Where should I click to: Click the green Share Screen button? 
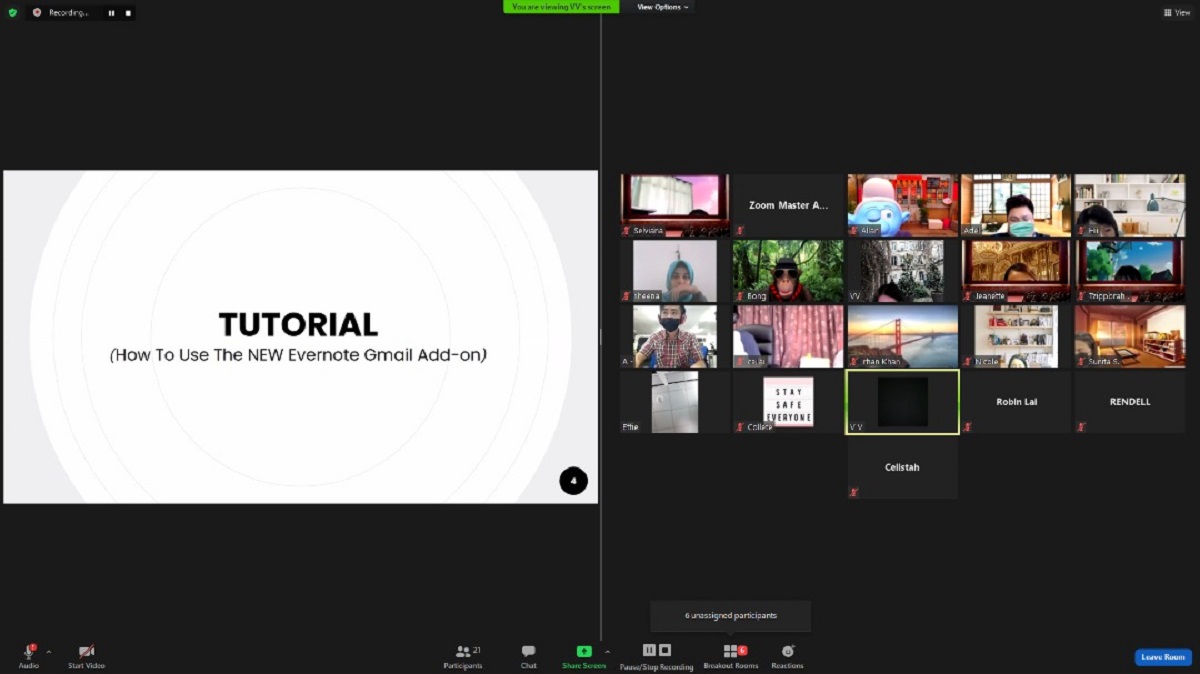tap(584, 656)
